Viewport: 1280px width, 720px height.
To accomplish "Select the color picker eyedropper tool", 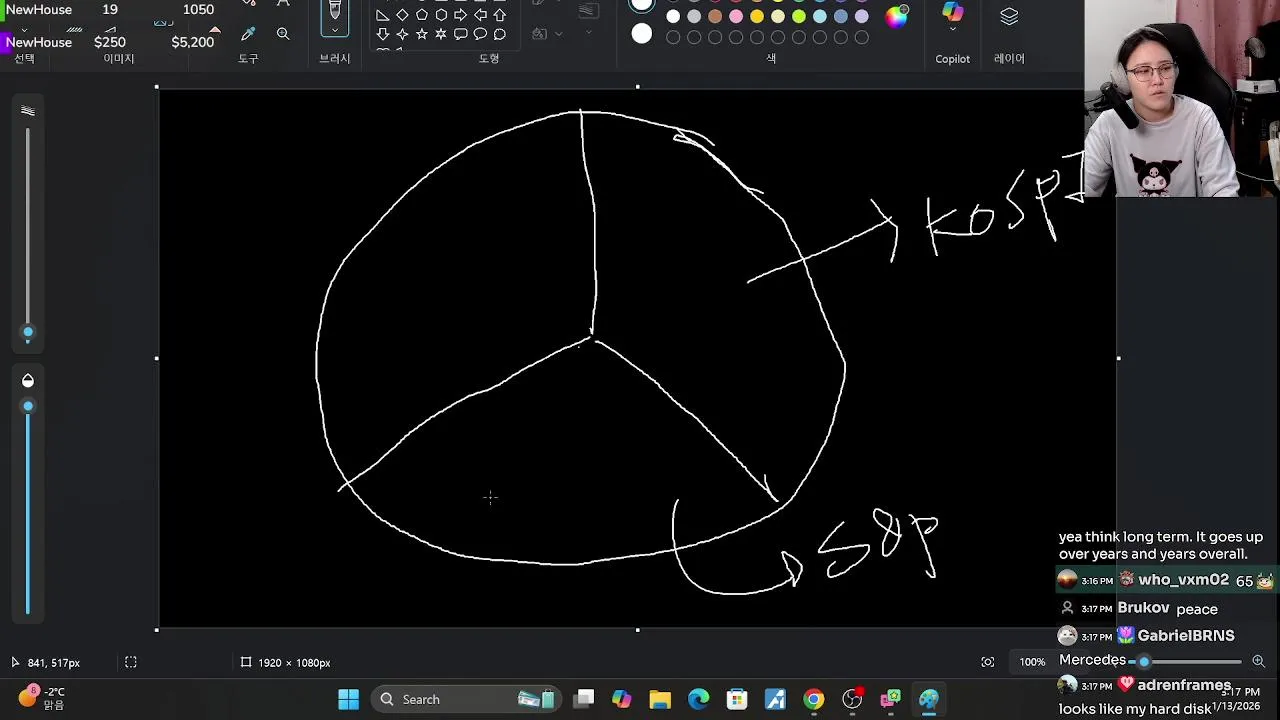I will click(248, 34).
